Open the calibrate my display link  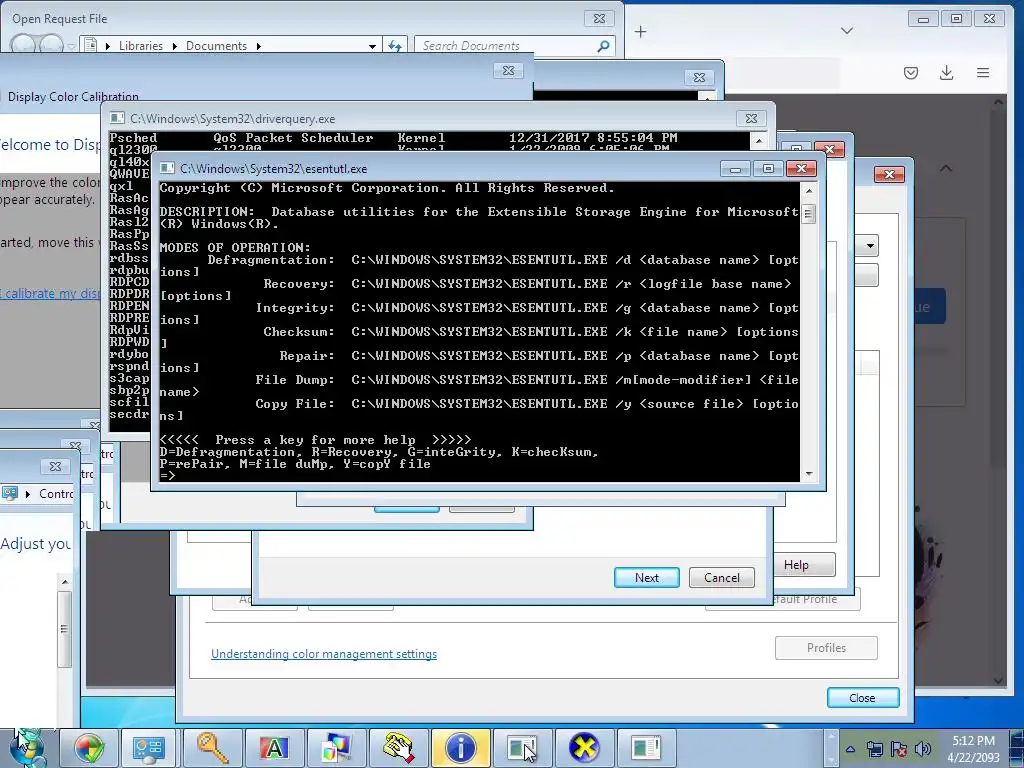point(50,293)
